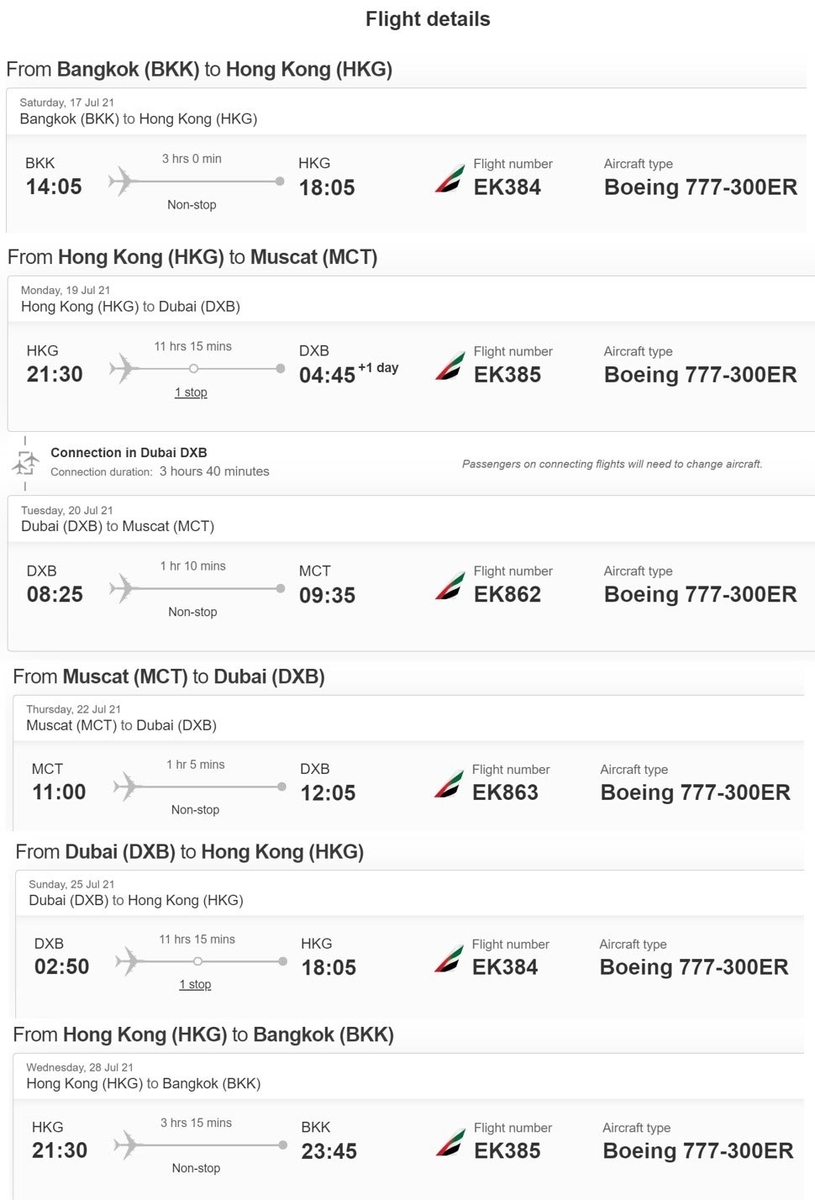
Task: Click the 'Connection in Dubai DXB' text
Action: (129, 453)
